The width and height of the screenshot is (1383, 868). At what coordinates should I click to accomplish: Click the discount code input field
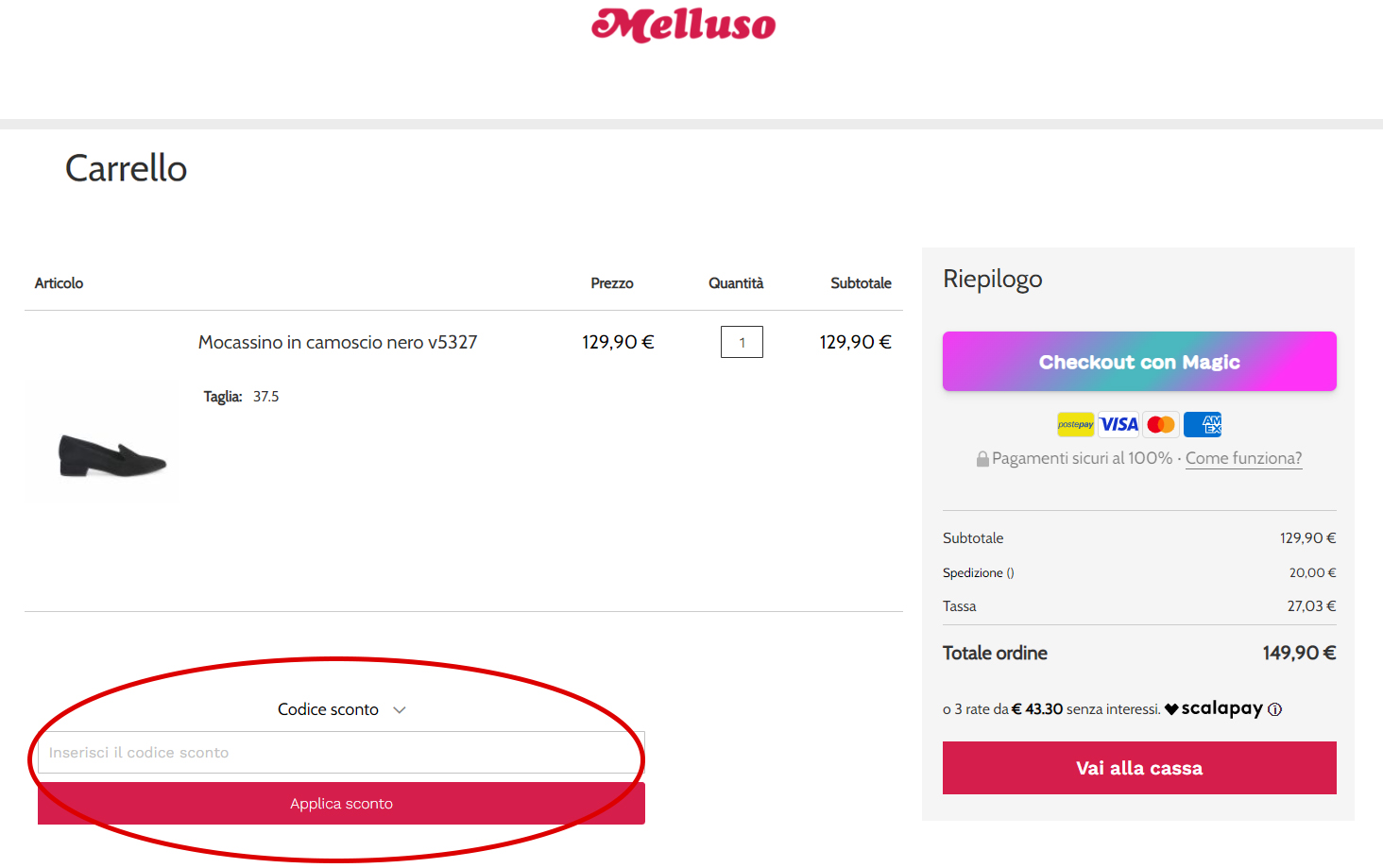(340, 752)
